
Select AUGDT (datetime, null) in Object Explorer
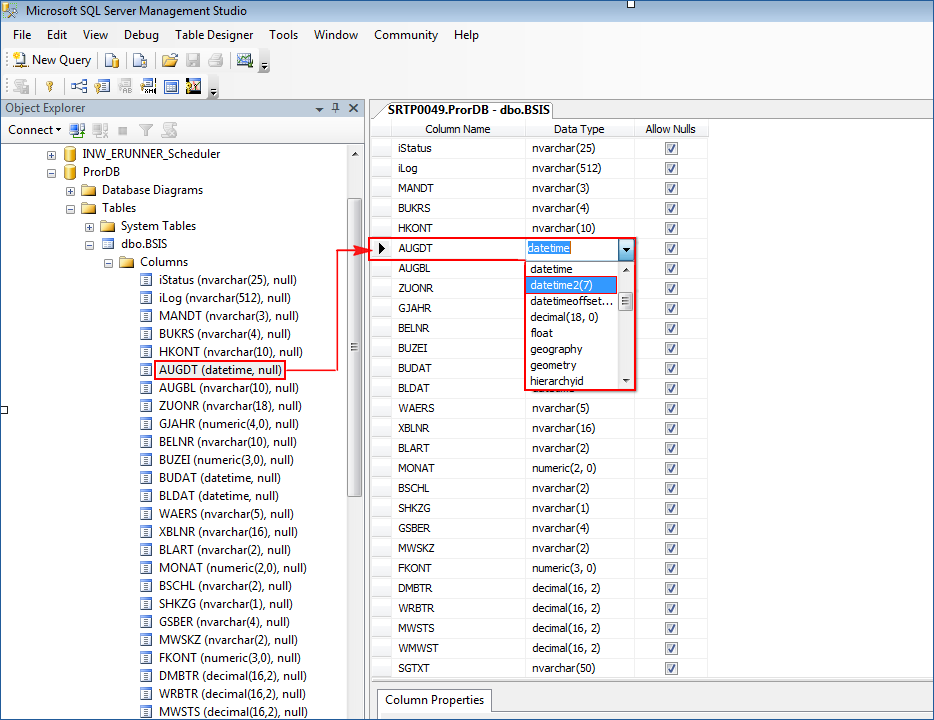pos(220,370)
